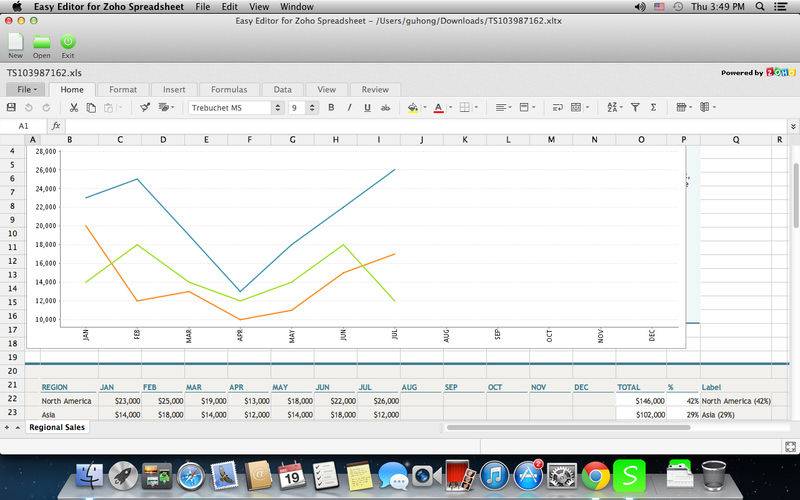Image resolution: width=800 pixels, height=500 pixels.
Task: Open Safari from the Dock
Action: (191, 476)
